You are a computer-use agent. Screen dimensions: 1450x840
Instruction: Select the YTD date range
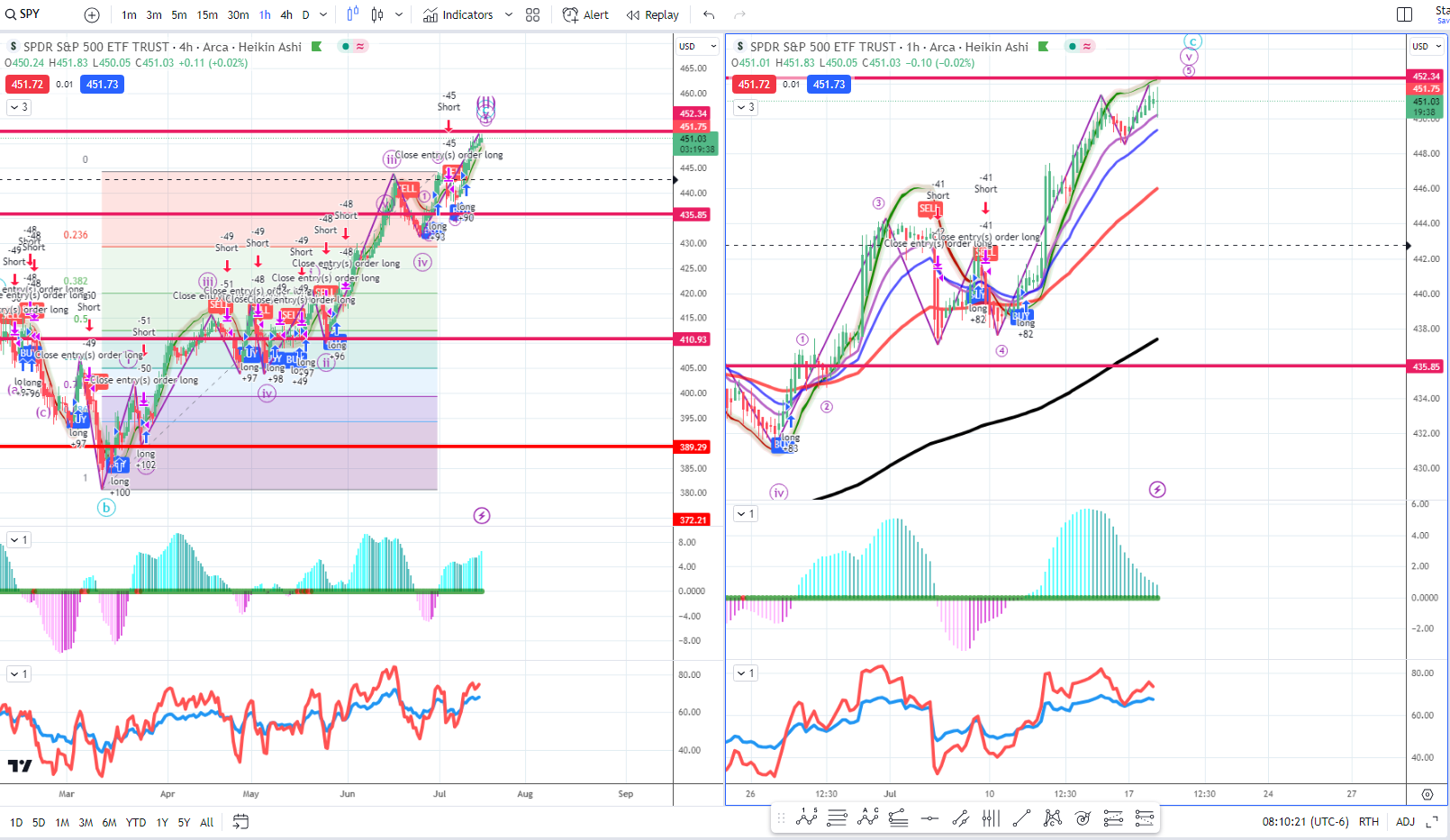(x=136, y=822)
